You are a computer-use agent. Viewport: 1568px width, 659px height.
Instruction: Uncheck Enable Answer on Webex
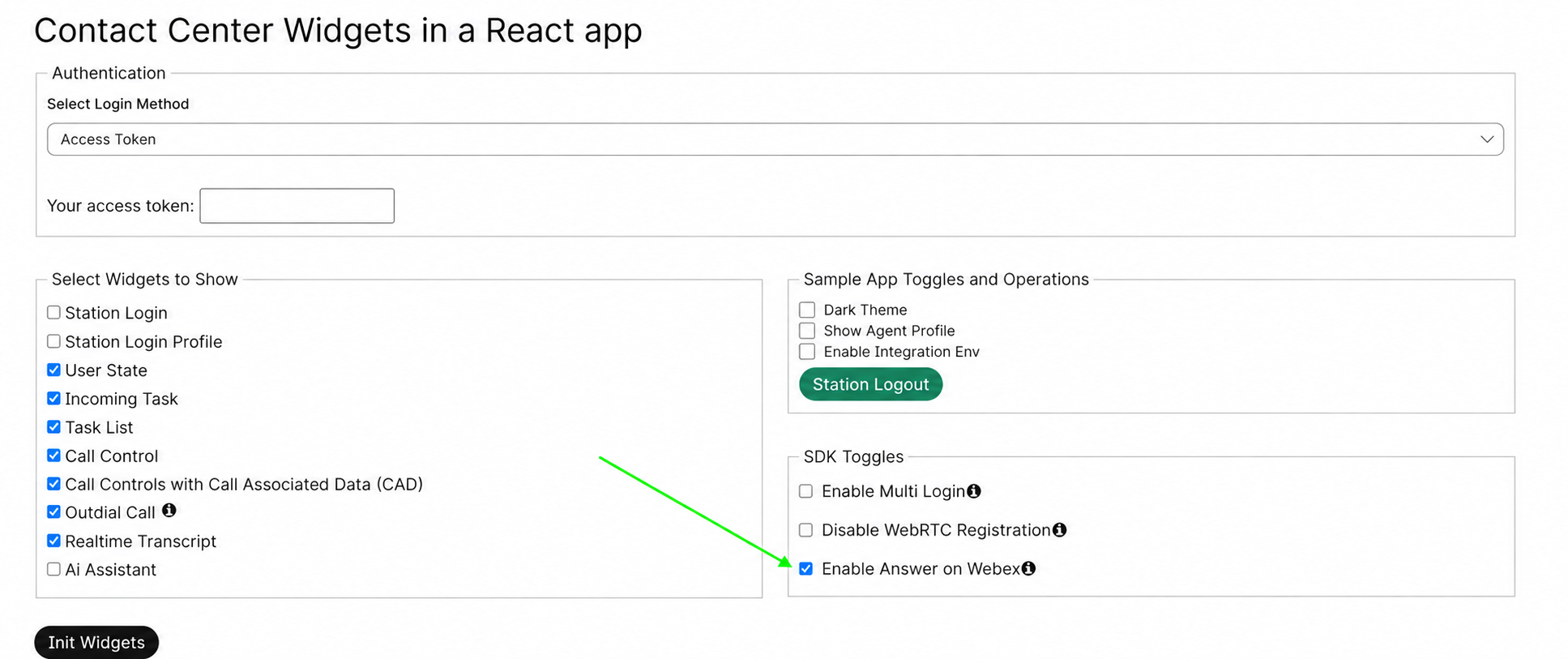click(805, 569)
